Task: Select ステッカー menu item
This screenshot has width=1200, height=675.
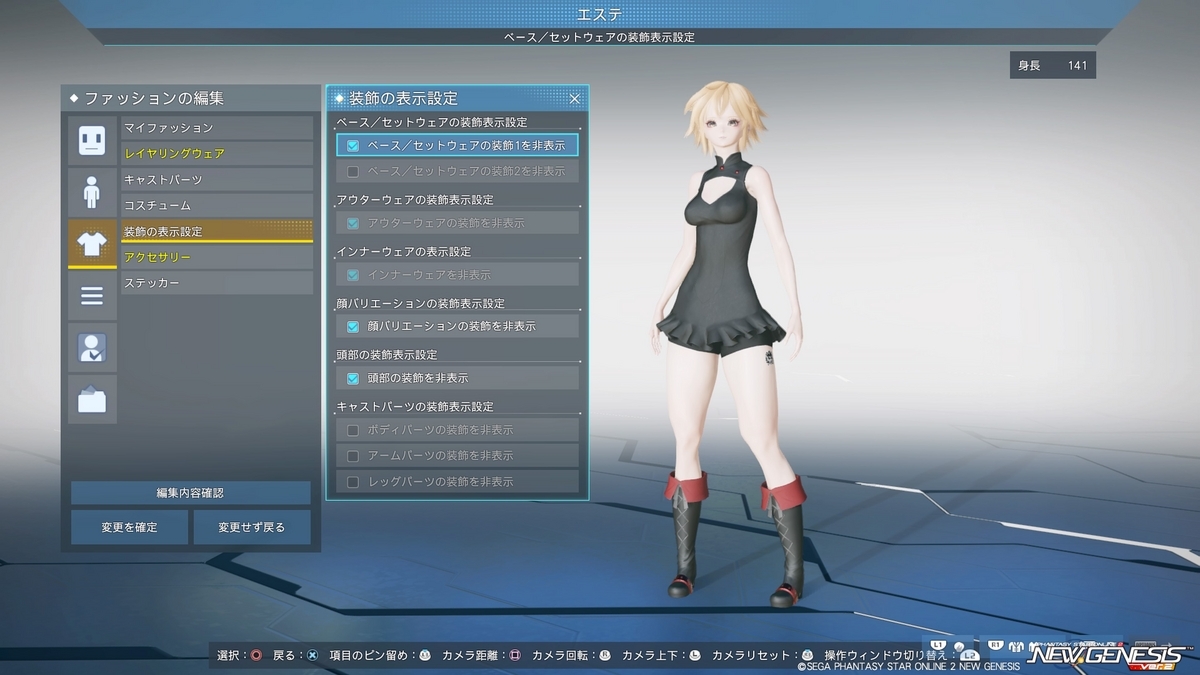Action: (x=217, y=284)
